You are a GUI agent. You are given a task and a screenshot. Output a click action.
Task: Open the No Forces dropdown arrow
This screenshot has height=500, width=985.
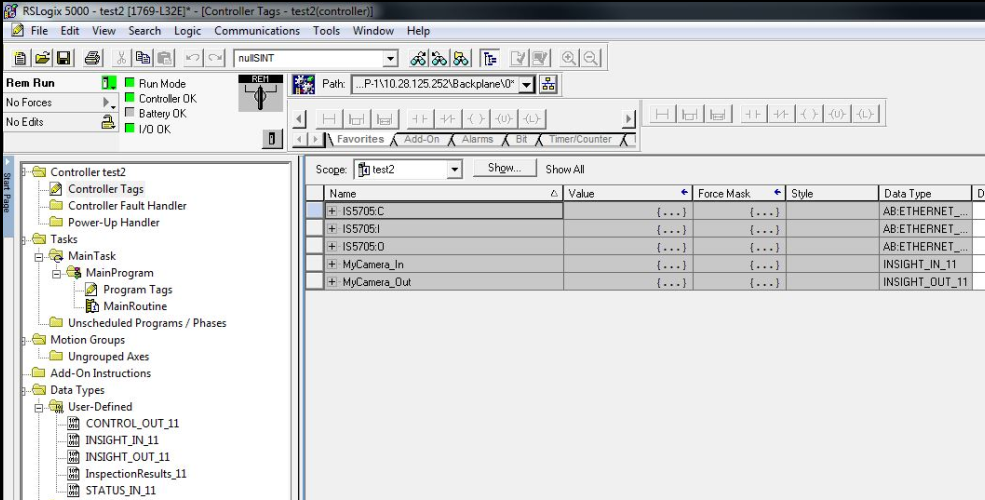click(107, 101)
